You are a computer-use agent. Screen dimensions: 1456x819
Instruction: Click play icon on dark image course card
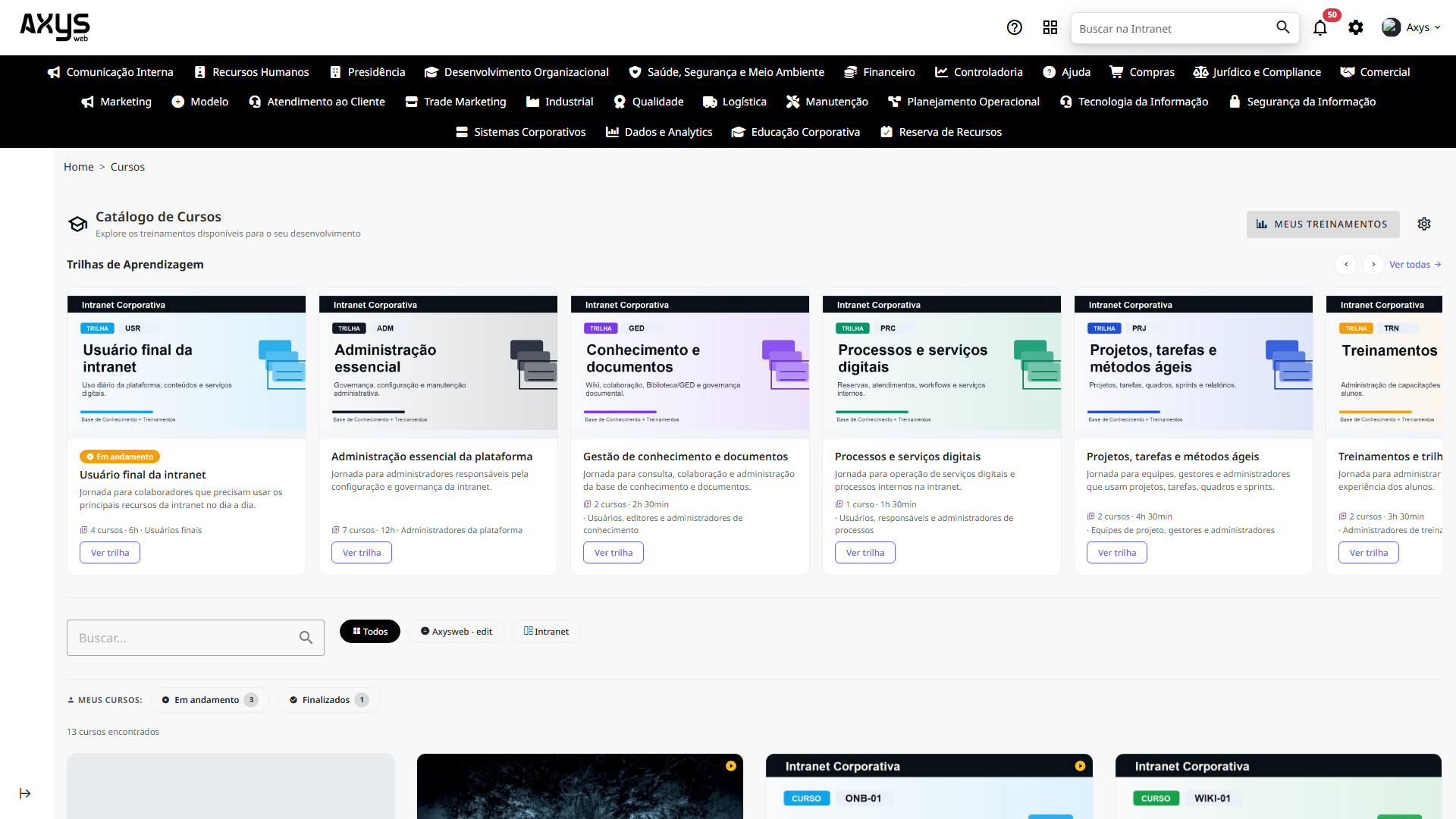731,766
